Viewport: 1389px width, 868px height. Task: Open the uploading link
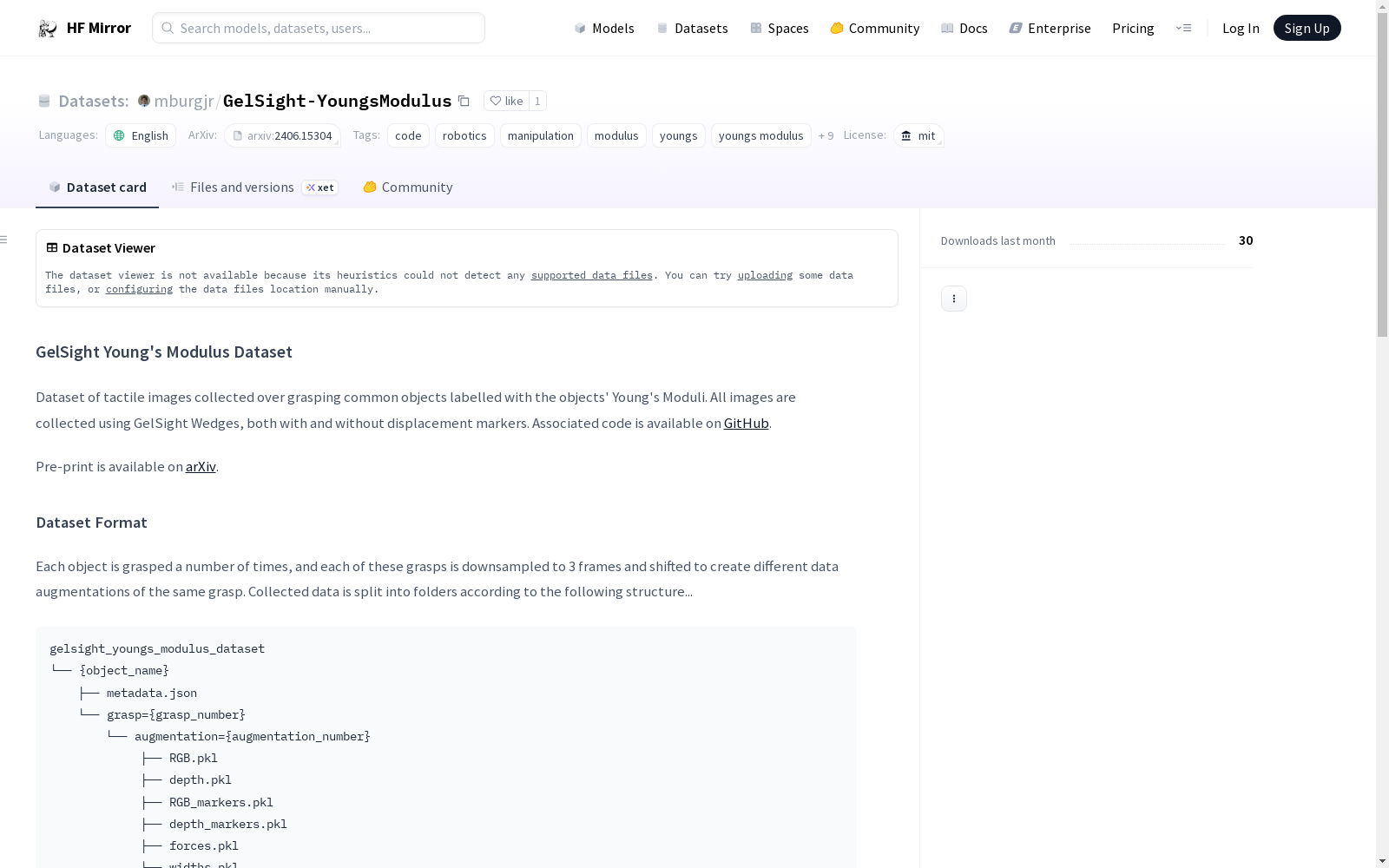765,275
